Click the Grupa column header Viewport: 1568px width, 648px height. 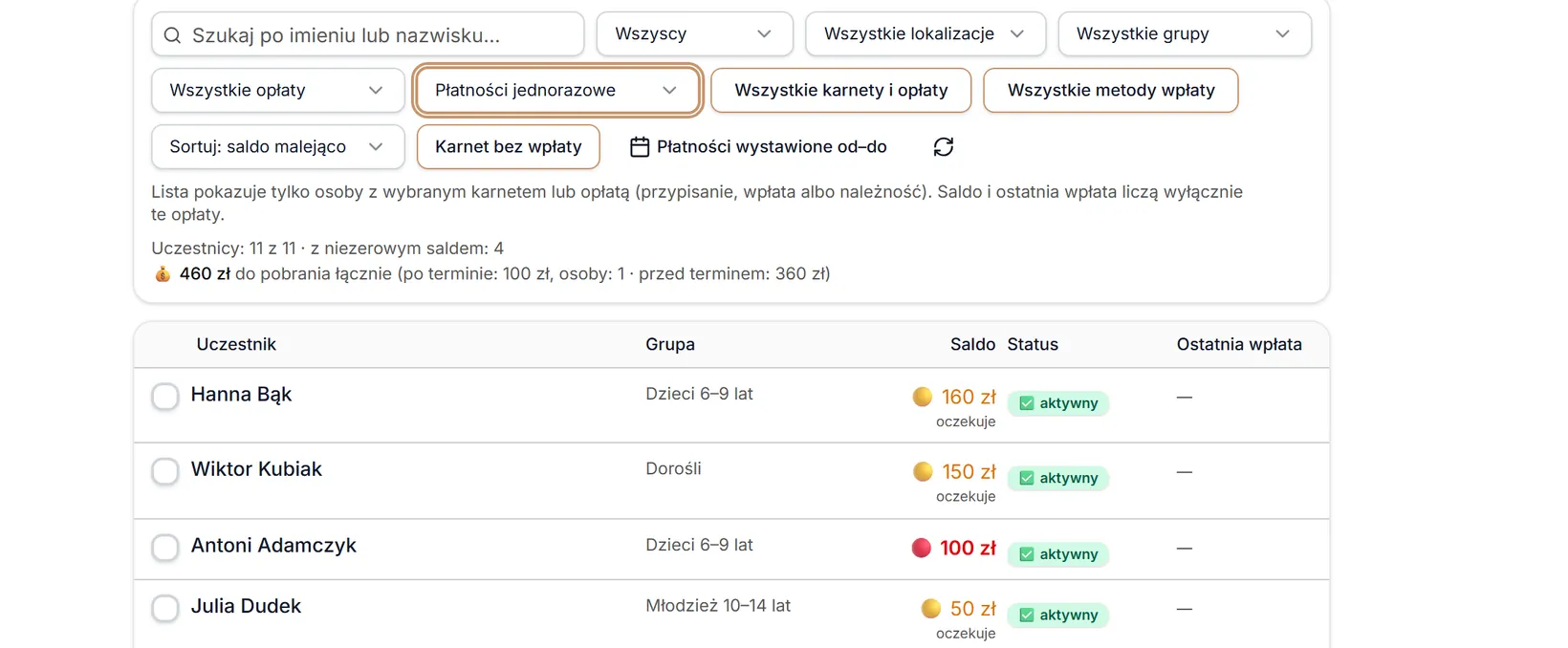click(x=670, y=344)
